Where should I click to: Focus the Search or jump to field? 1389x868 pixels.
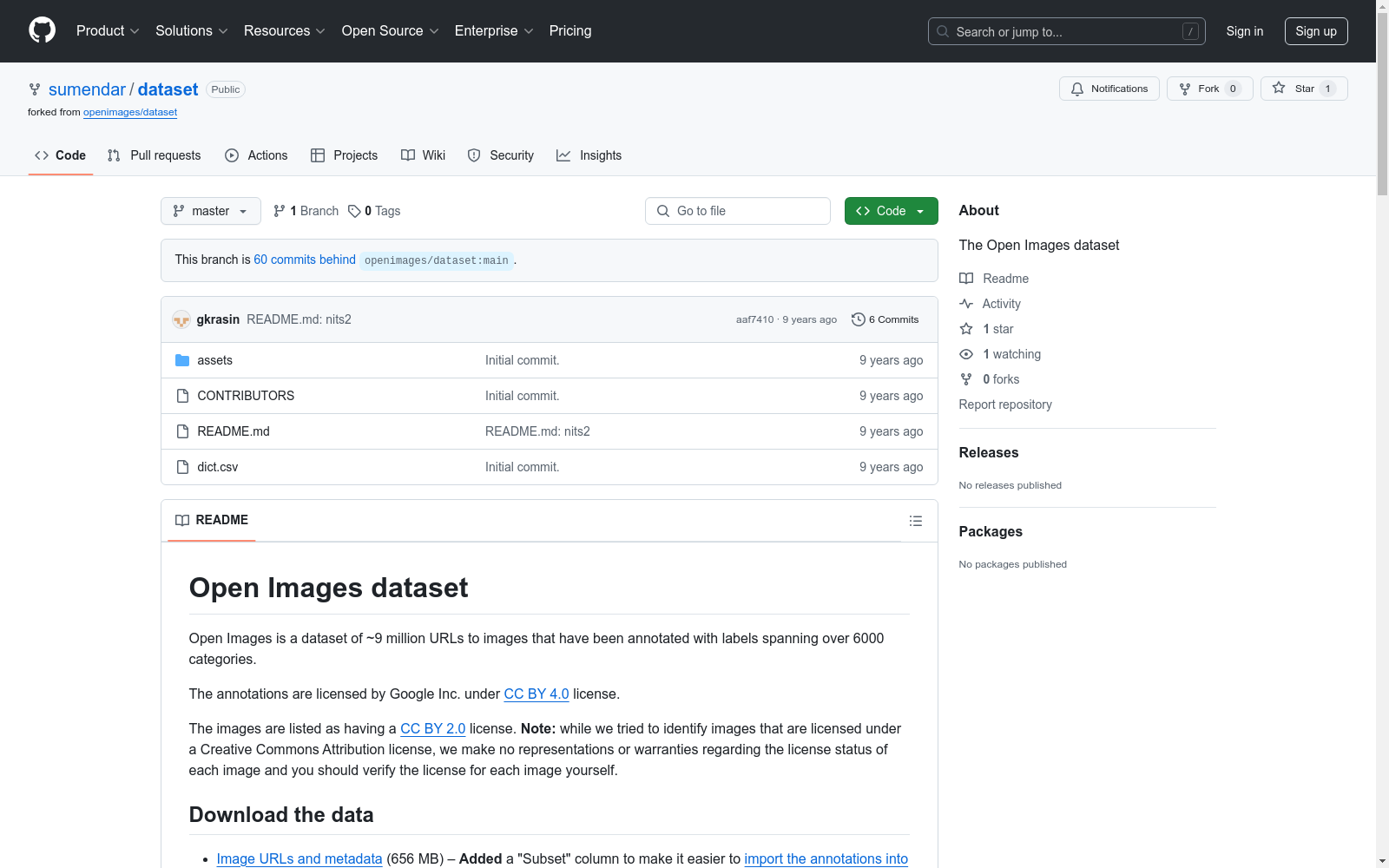1067,31
